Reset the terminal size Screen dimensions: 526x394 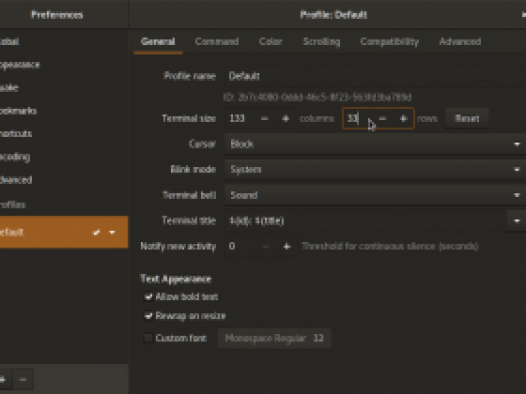point(467,118)
